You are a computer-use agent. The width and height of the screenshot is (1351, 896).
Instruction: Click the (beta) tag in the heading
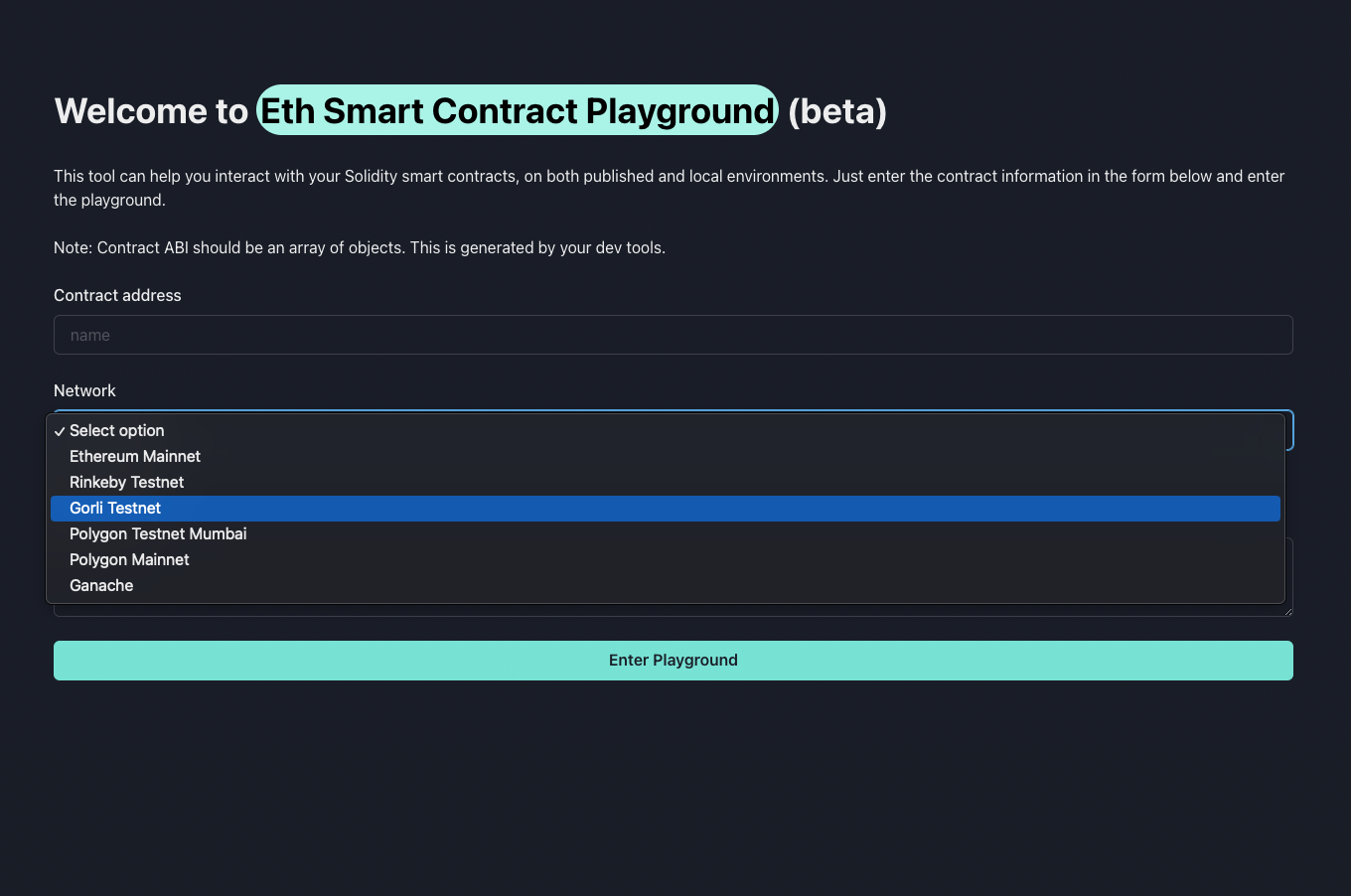coord(836,111)
